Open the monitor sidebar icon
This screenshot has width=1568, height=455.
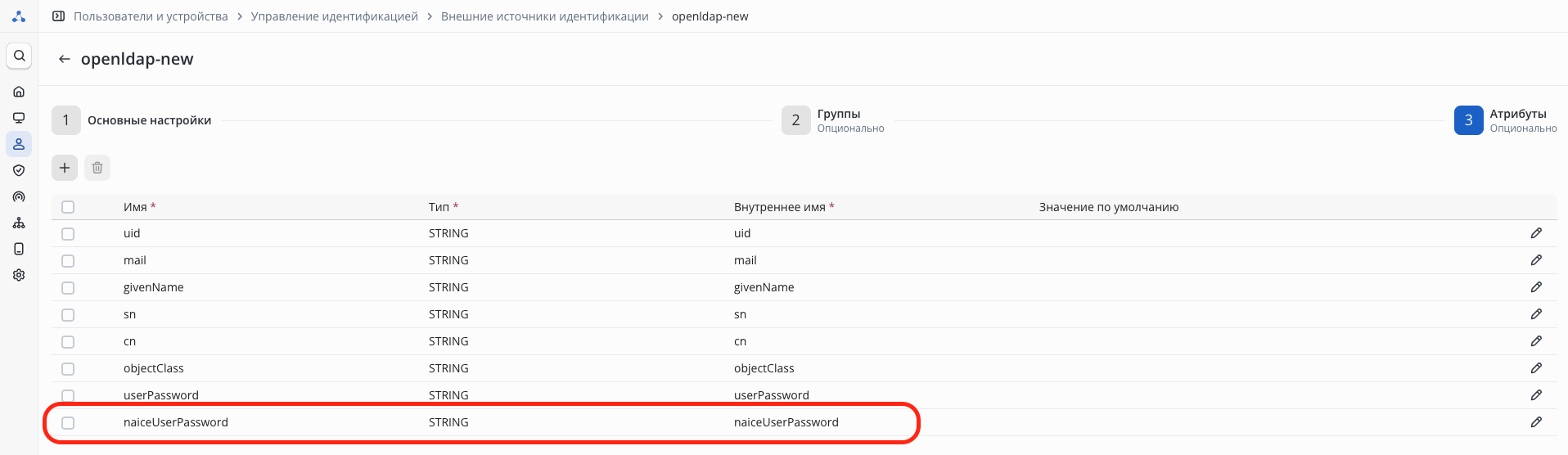coord(19,118)
